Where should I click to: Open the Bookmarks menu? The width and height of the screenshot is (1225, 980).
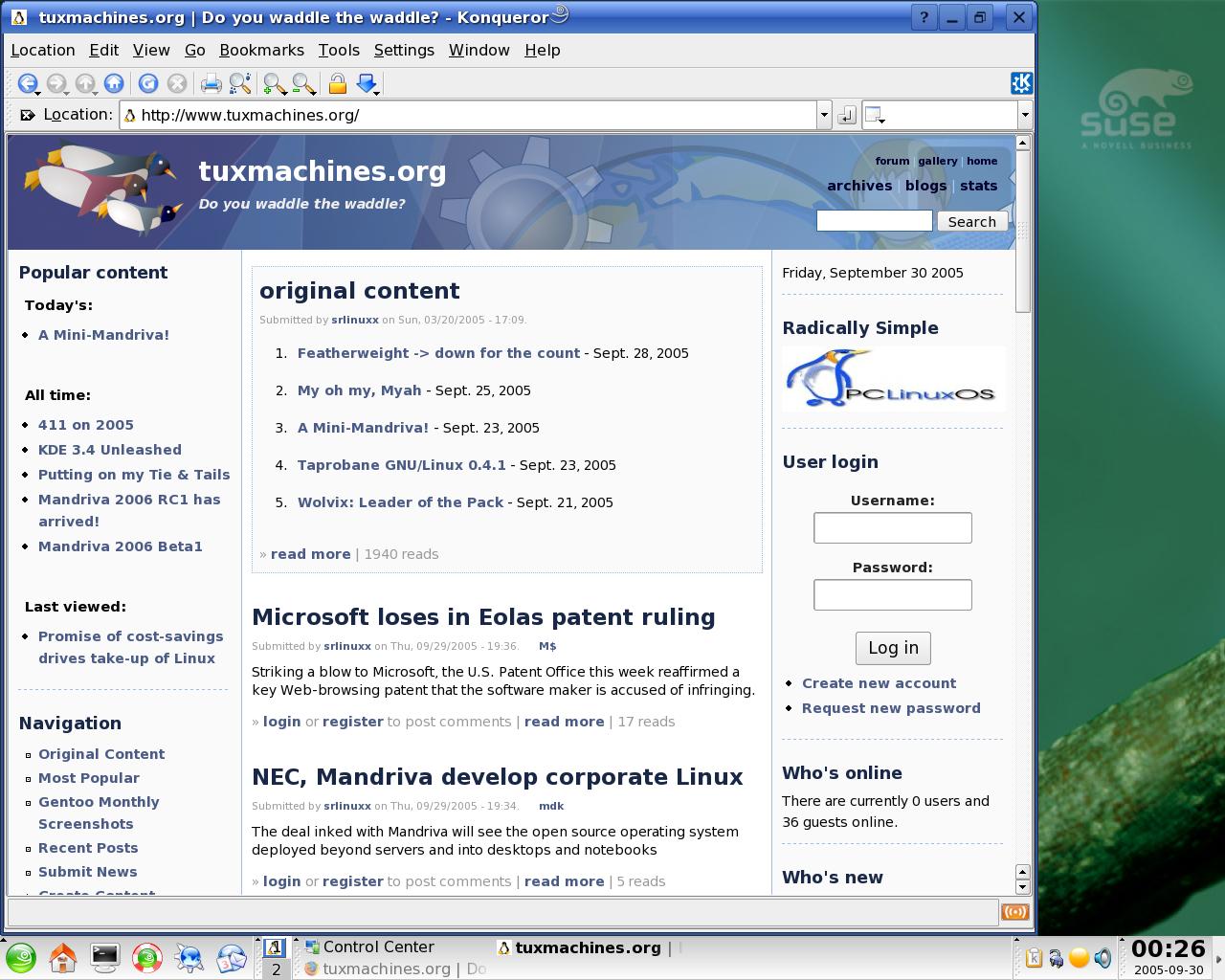click(261, 50)
